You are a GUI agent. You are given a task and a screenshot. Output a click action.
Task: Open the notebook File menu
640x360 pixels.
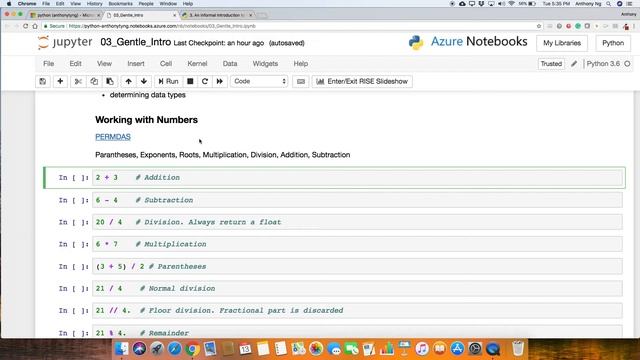[x=49, y=64]
